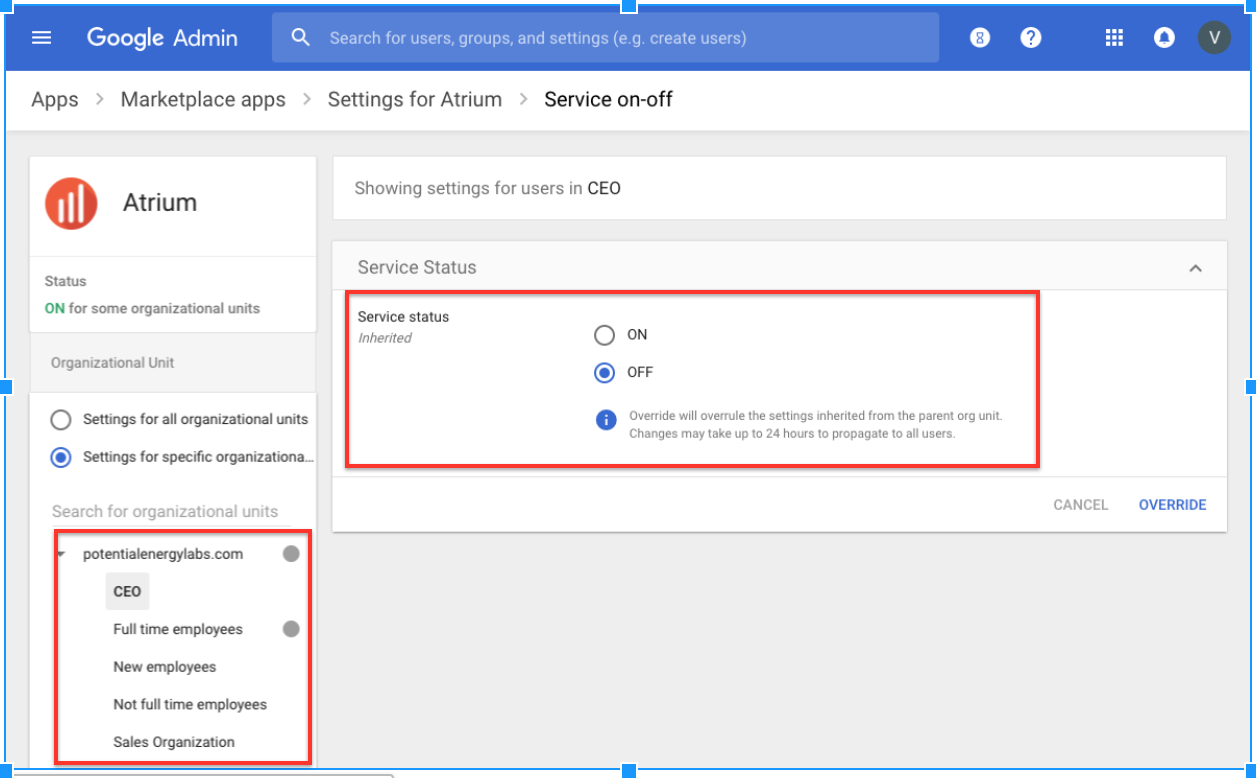Image resolution: width=1256 pixels, height=778 pixels.
Task: Select the CEO organizational unit
Action: click(127, 591)
